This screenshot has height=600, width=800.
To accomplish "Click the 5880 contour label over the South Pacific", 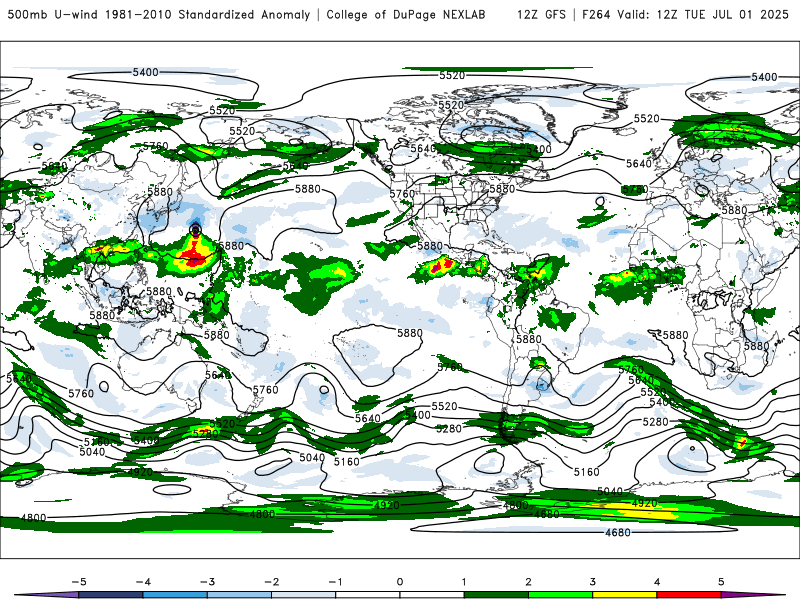I will (410, 333).
